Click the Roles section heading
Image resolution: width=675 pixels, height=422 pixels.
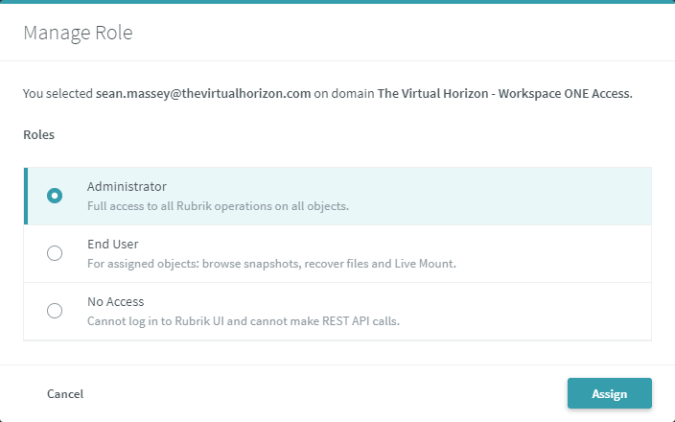[x=39, y=133]
